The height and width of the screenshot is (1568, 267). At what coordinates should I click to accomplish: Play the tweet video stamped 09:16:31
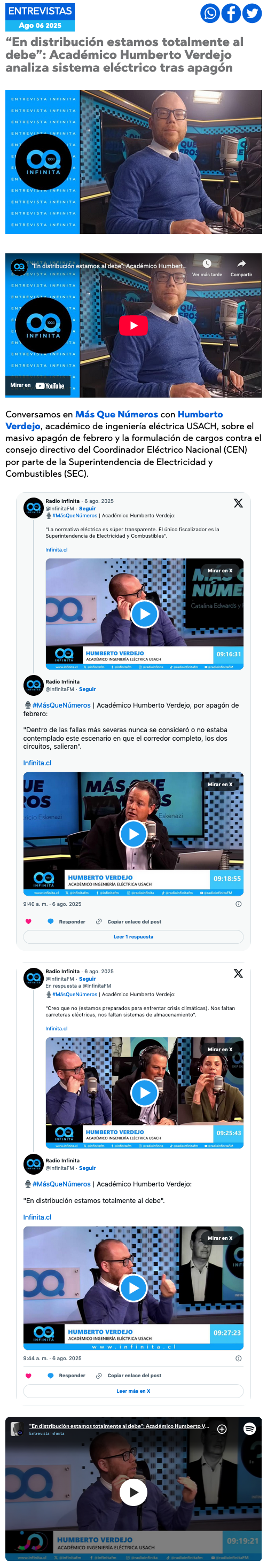tap(144, 614)
